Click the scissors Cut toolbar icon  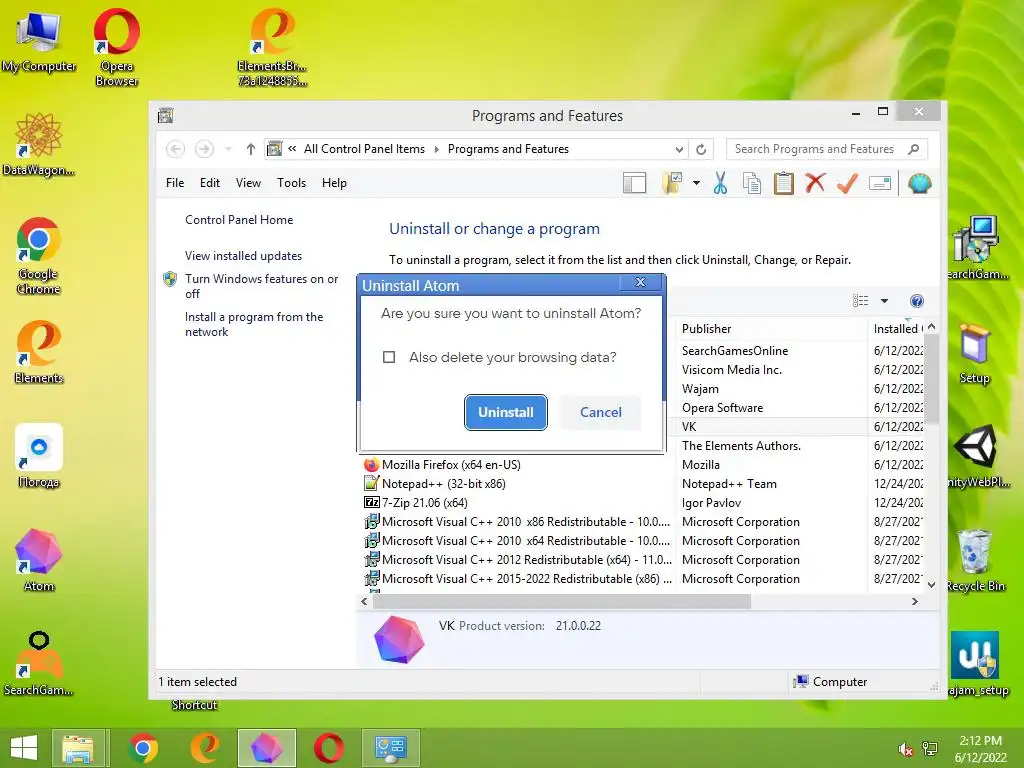pyautogui.click(x=720, y=184)
